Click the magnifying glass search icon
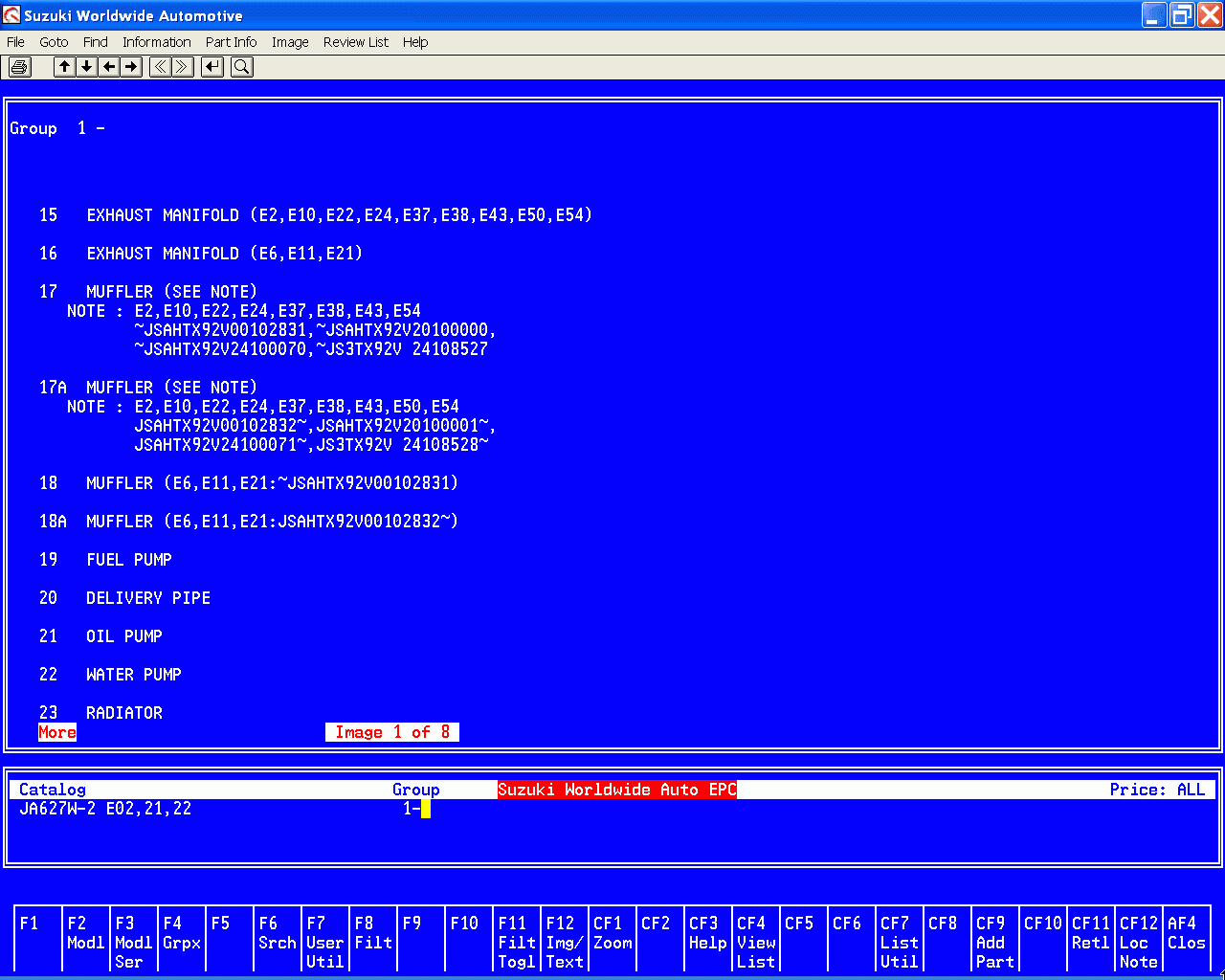Screen dimensions: 1225x980 pos(242,67)
